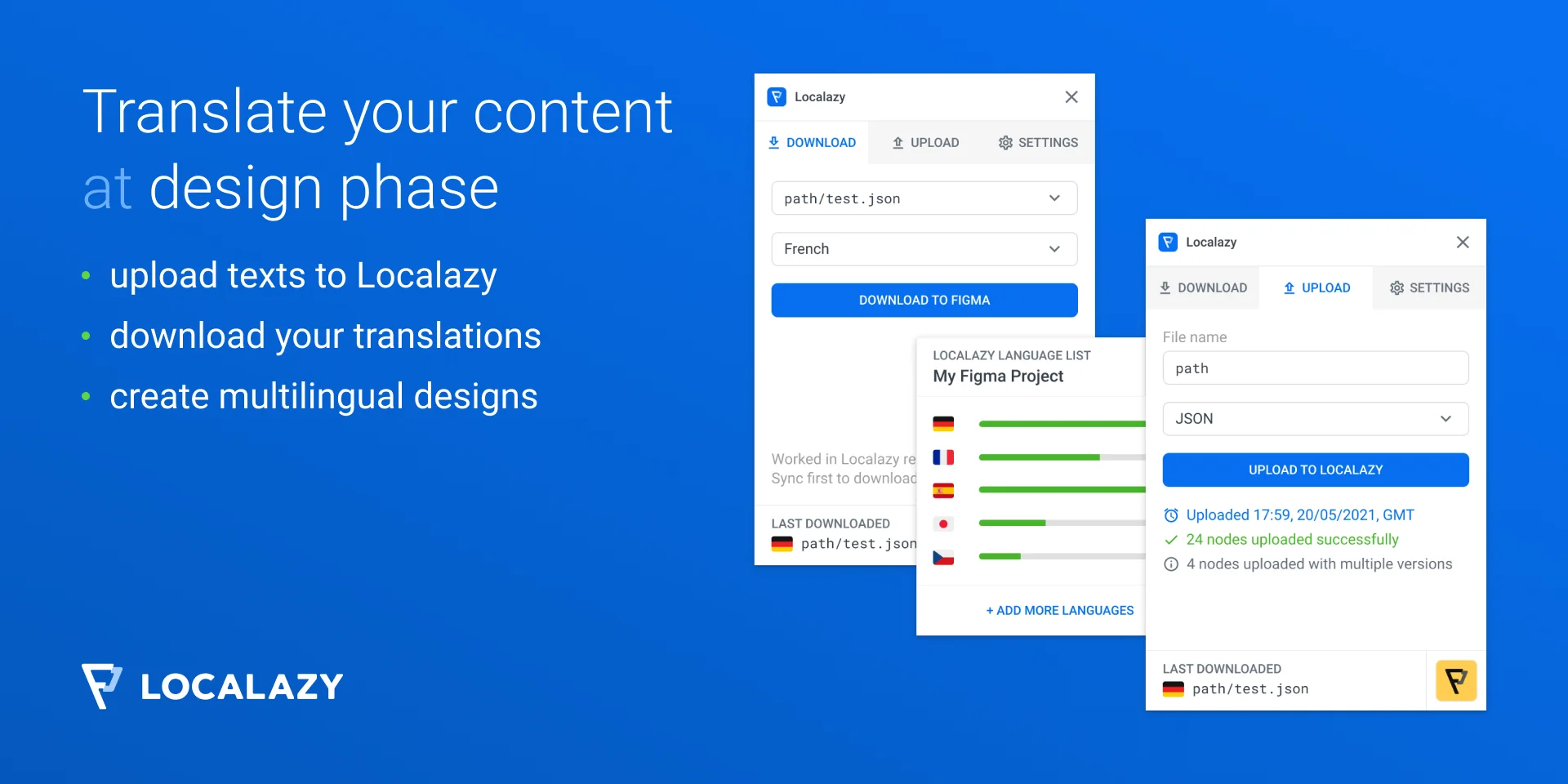Screen dimensions: 1568x784
Task: Click the German flag next to path/test.json
Action: tap(1174, 688)
